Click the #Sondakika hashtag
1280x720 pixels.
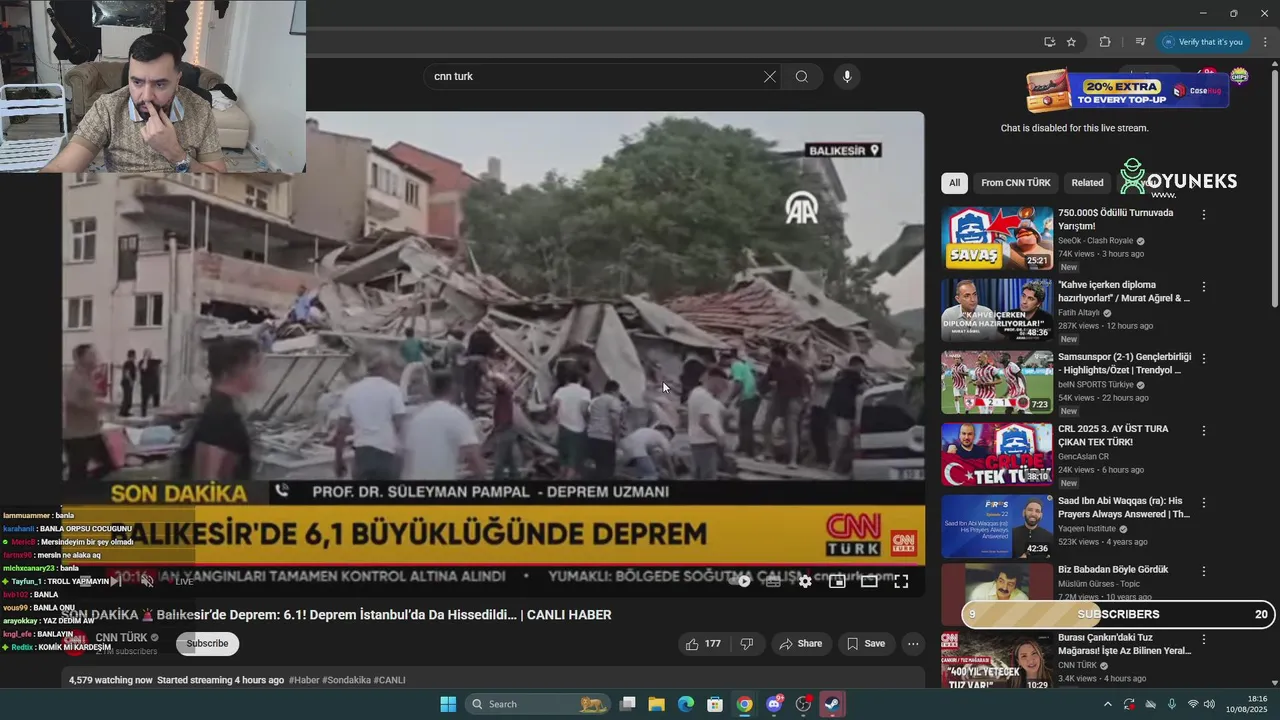point(346,680)
